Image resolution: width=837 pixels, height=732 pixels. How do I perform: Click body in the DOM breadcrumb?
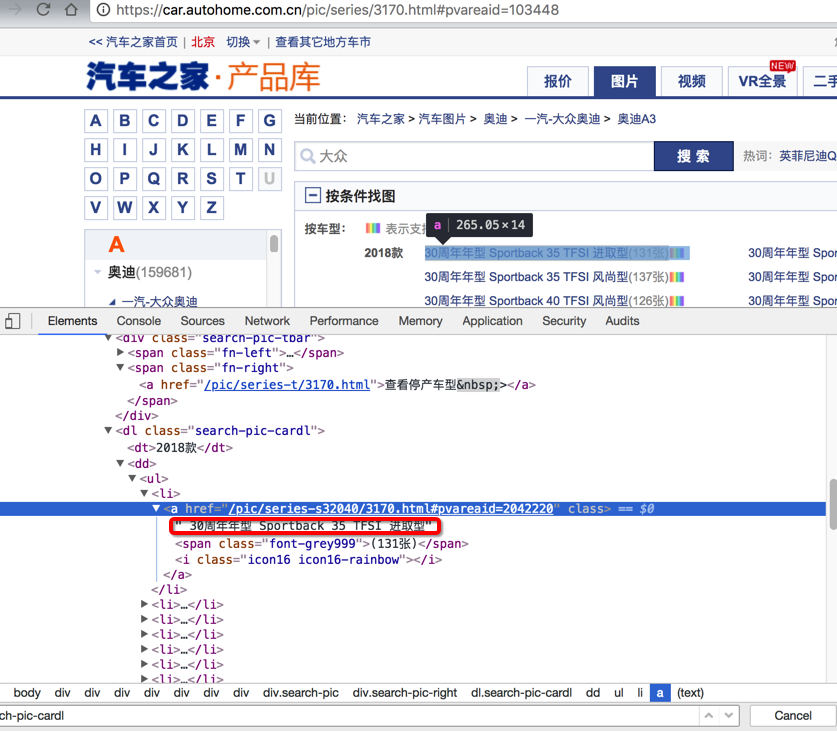27,692
